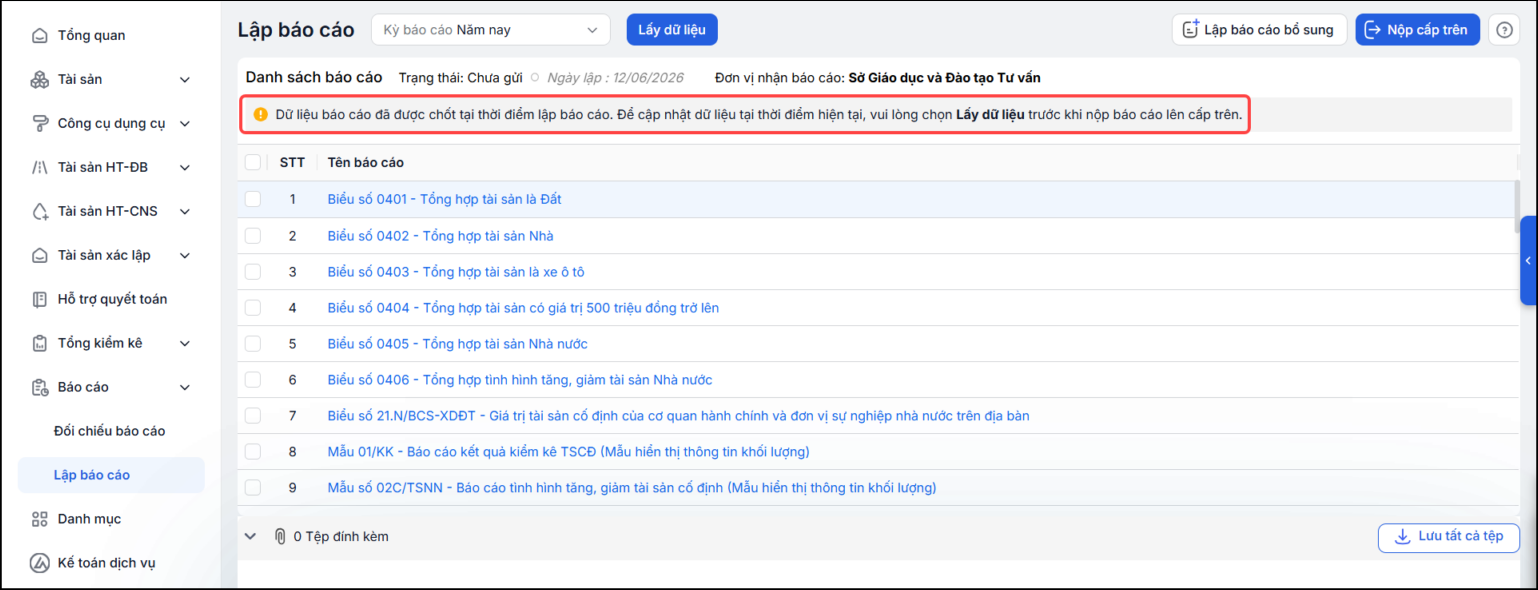Click the Tài sản xác lập icon
This screenshot has width=1538, height=590.
[39, 256]
